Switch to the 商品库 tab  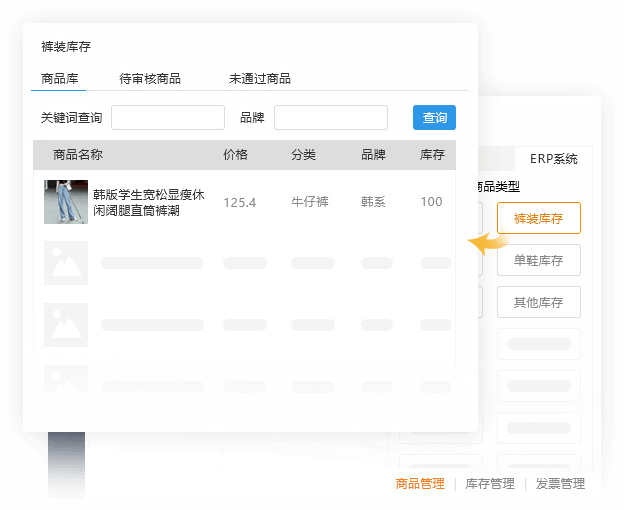click(x=60, y=79)
